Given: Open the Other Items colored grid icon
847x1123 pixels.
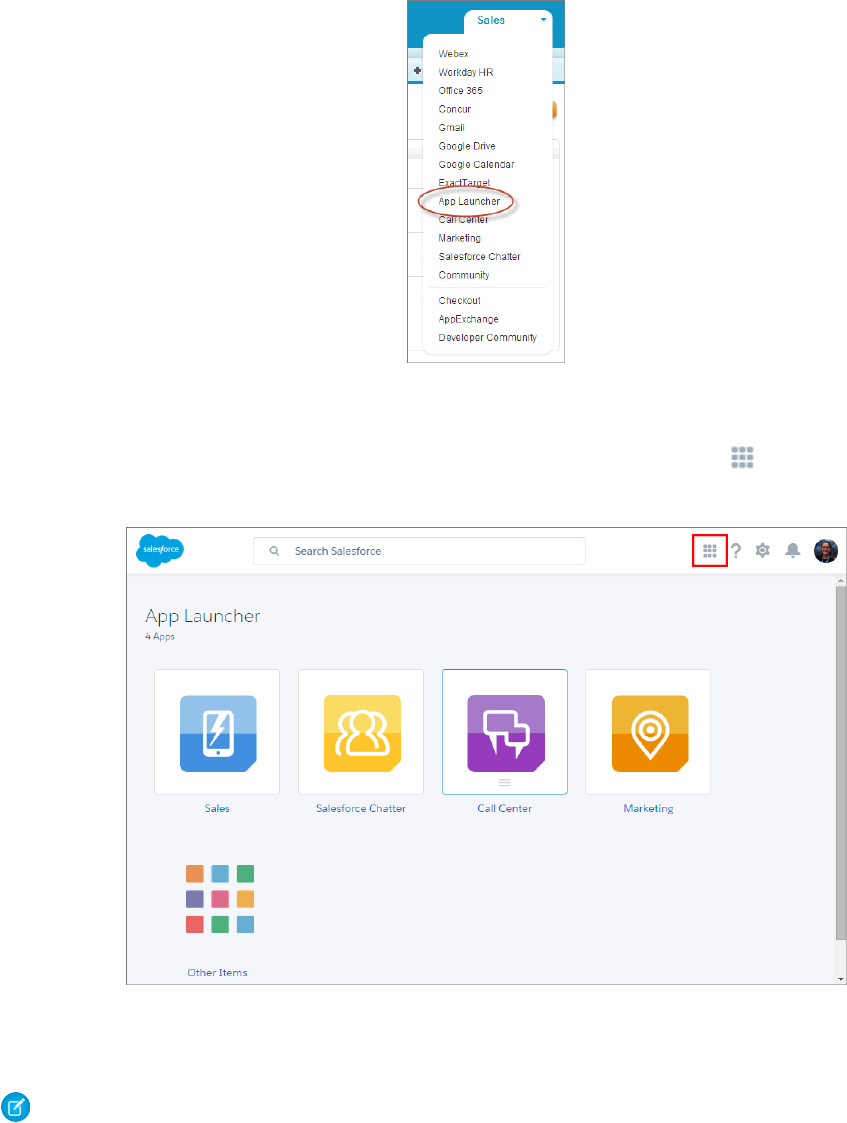Looking at the screenshot, I should click(220, 899).
